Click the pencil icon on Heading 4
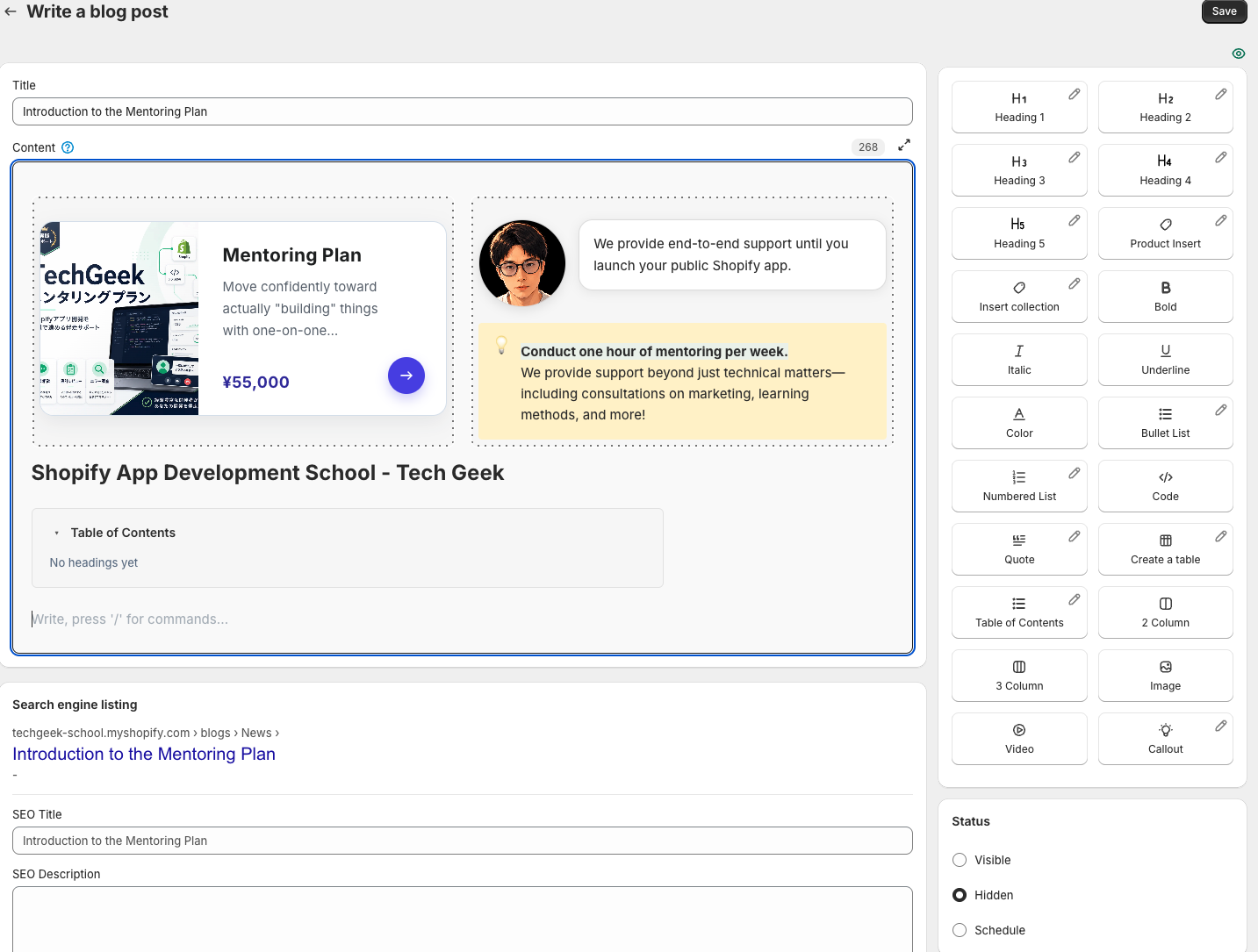Image resolution: width=1258 pixels, height=952 pixels. point(1221,157)
